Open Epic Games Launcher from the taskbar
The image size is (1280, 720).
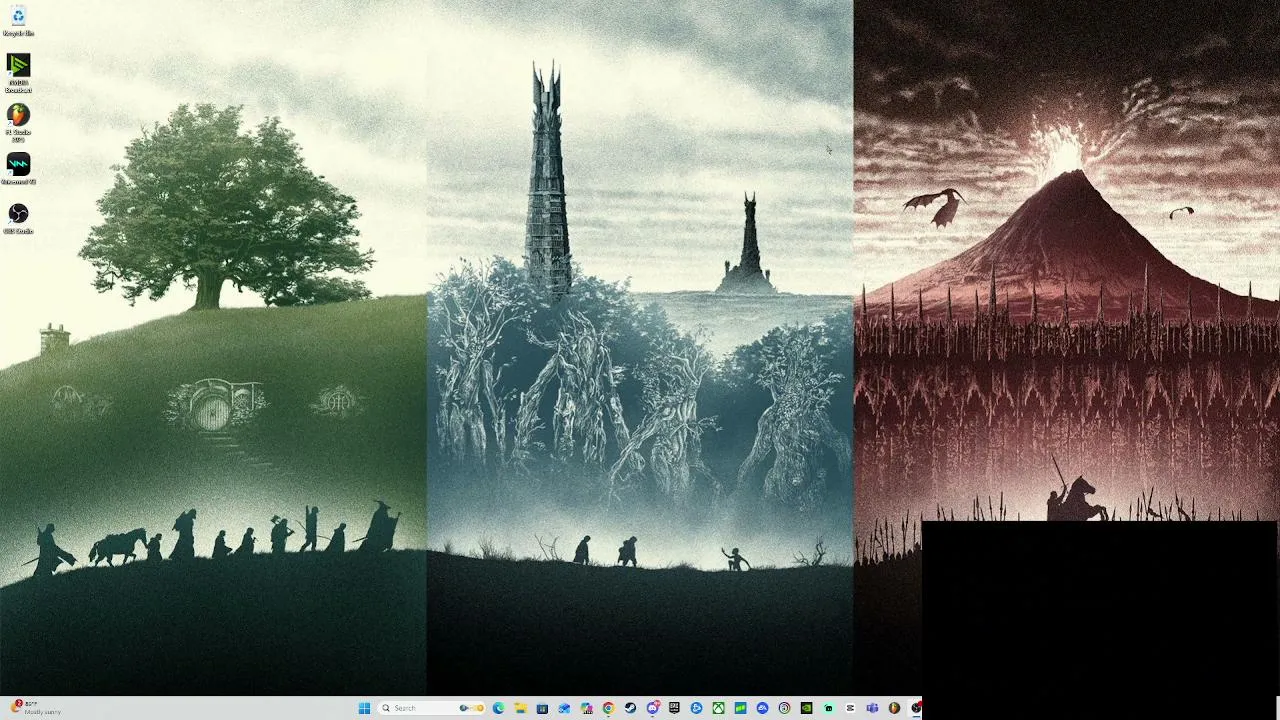(674, 708)
